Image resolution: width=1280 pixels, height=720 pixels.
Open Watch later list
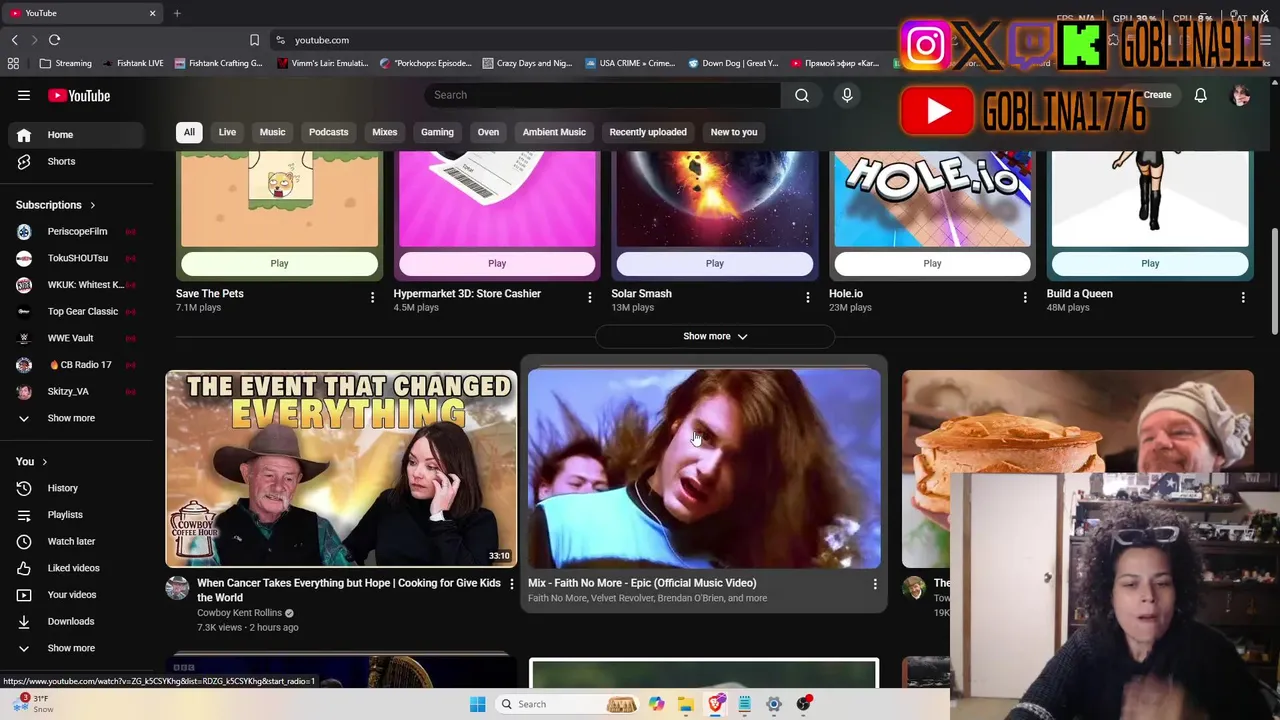[76, 541]
